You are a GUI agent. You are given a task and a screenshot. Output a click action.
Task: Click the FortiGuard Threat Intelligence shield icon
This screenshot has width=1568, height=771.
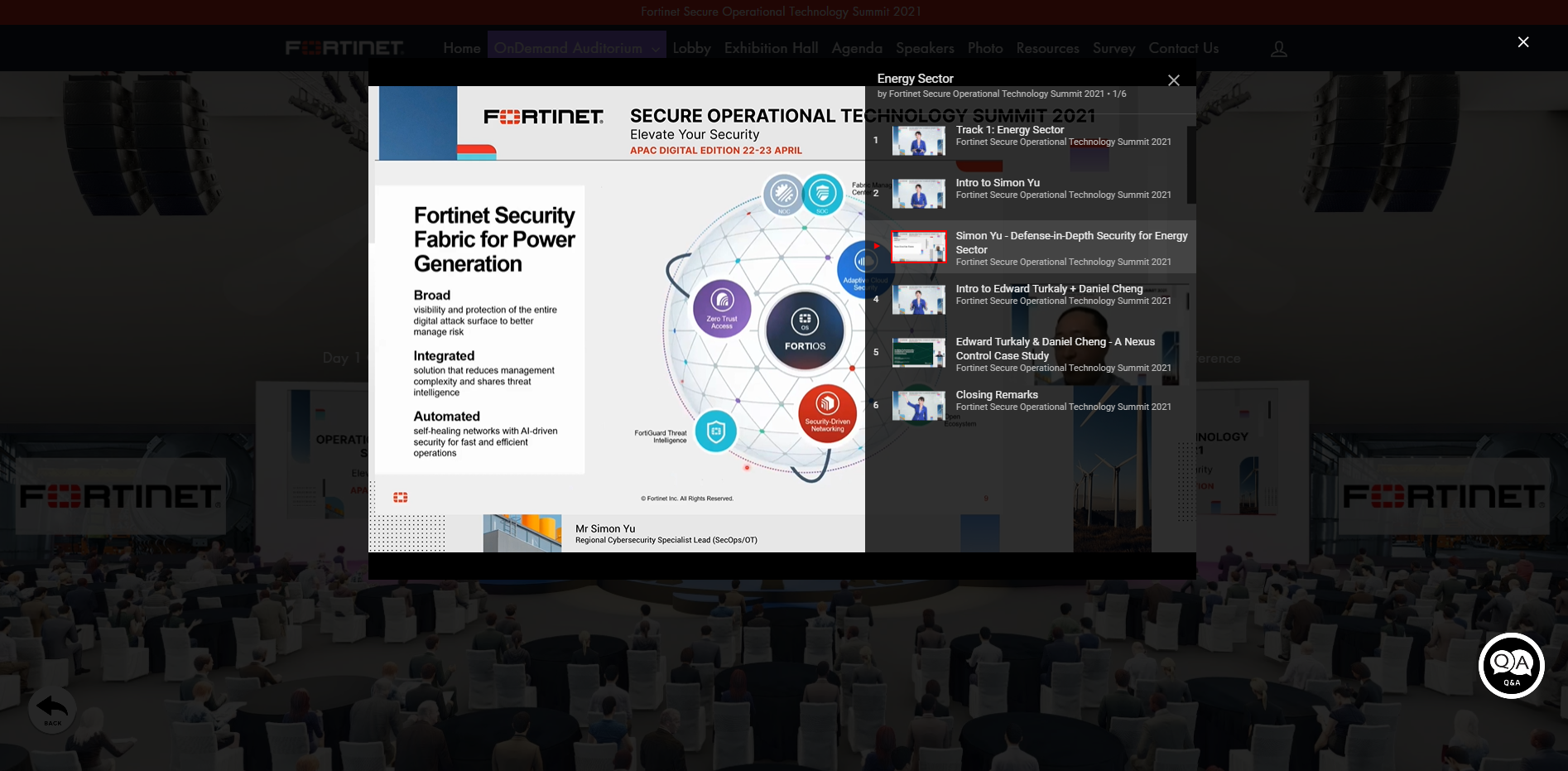pos(715,431)
